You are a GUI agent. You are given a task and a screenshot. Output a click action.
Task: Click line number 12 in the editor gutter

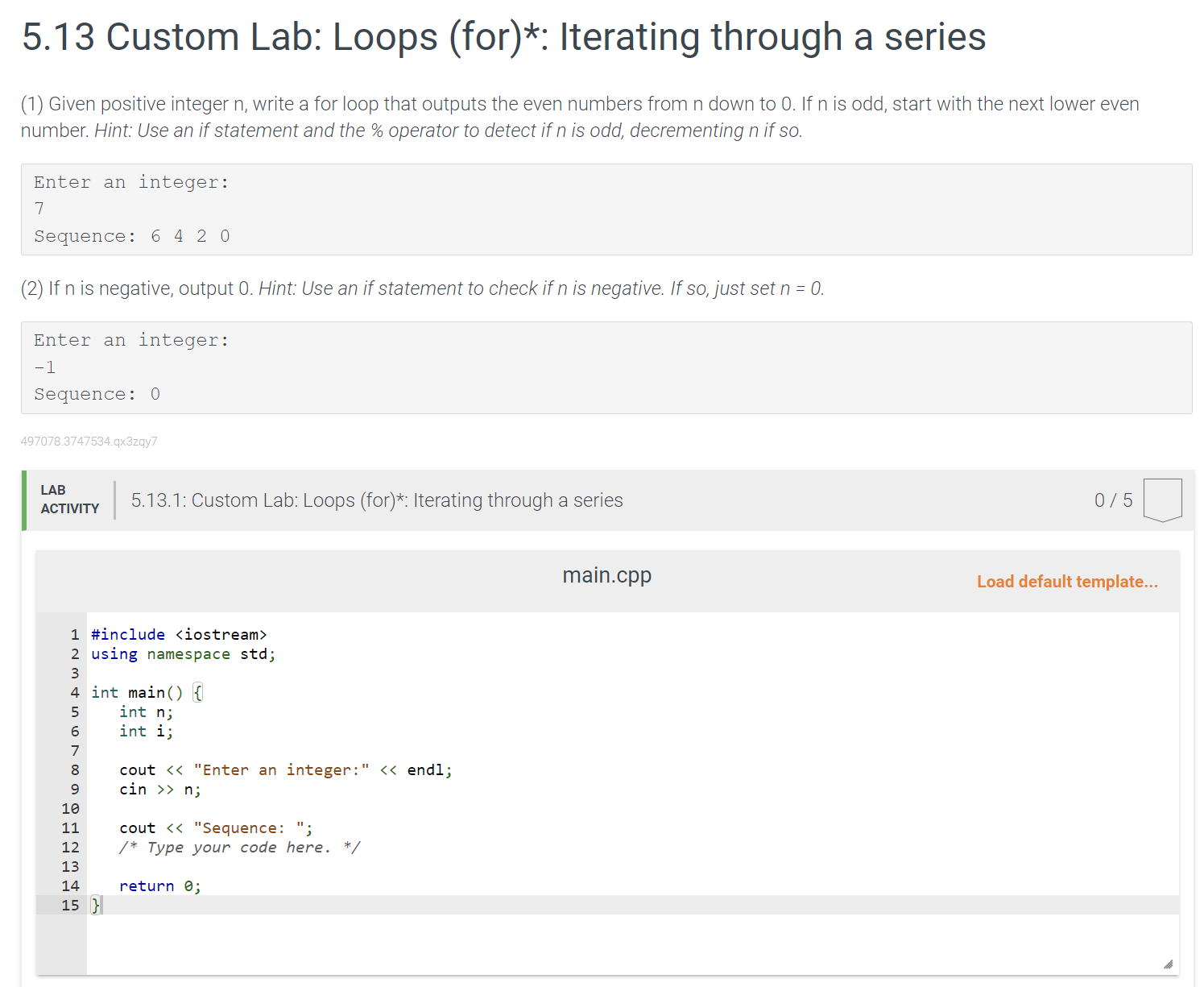point(71,847)
